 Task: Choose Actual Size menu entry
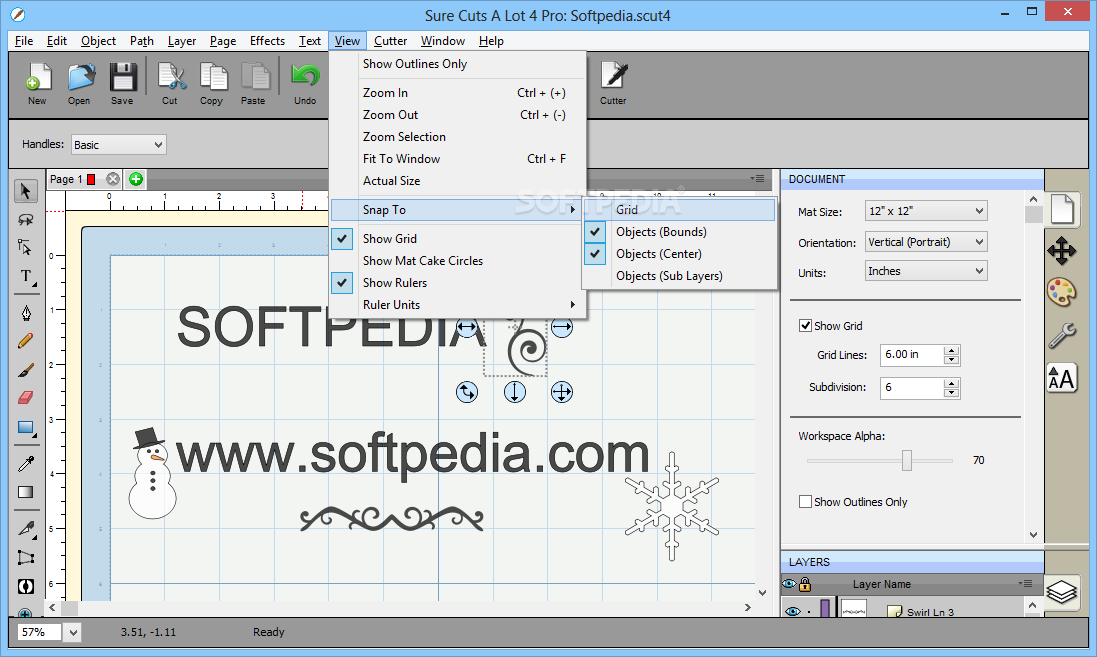(458, 181)
